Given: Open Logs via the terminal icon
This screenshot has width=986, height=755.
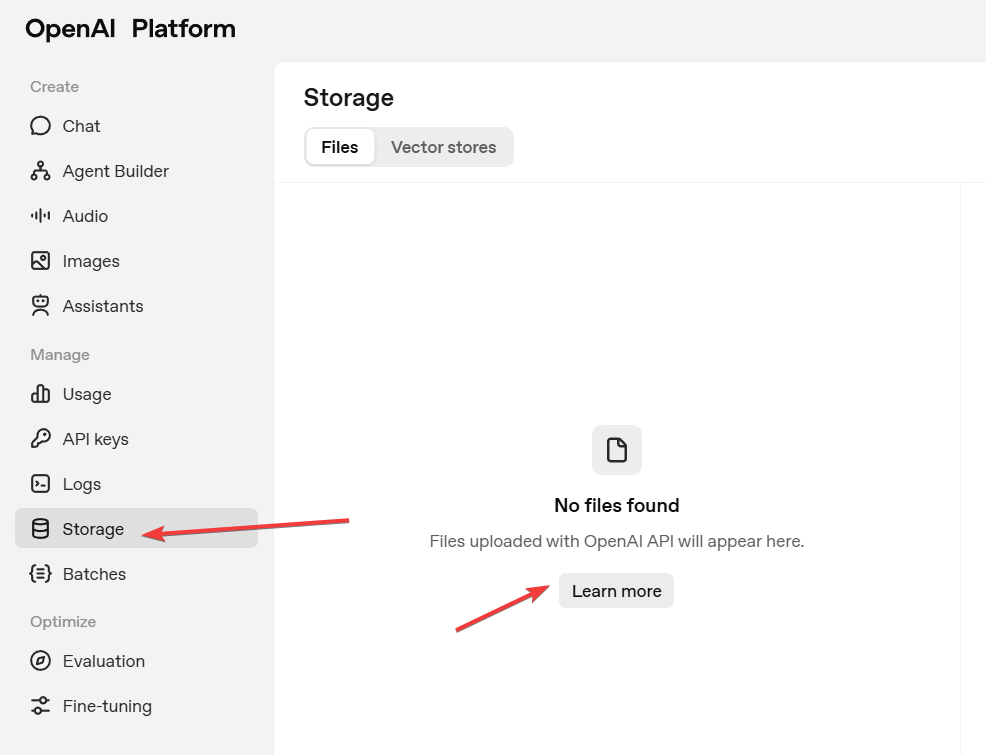Looking at the screenshot, I should [40, 484].
